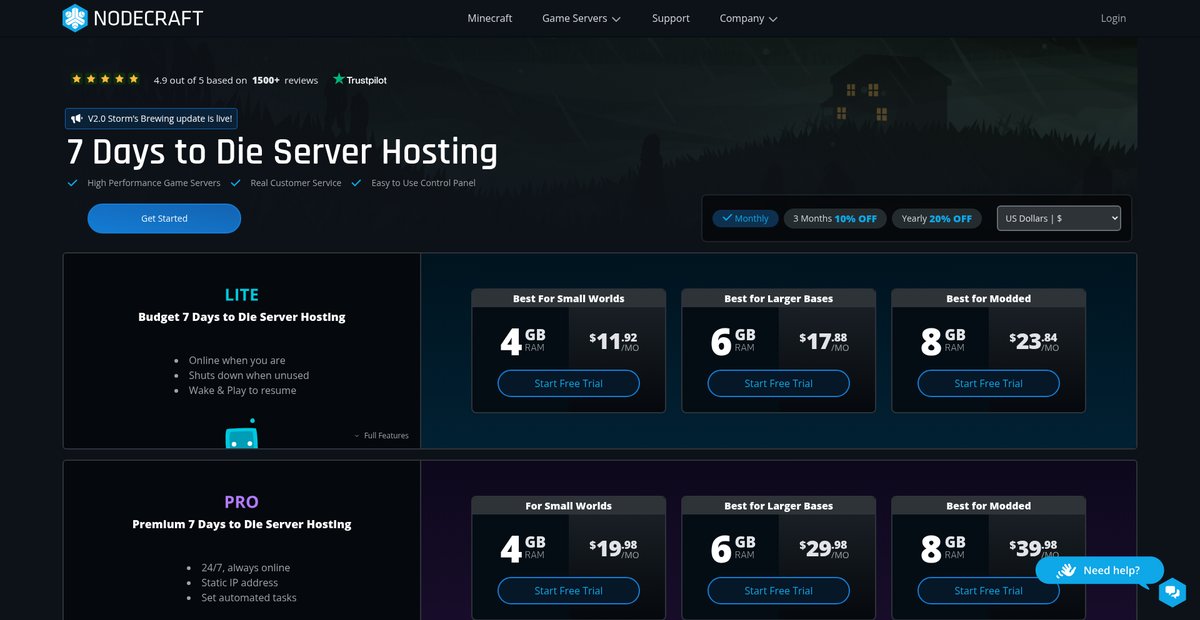Image resolution: width=1200 pixels, height=620 pixels.
Task: Open the Minecraft nav item
Action: click(490, 18)
